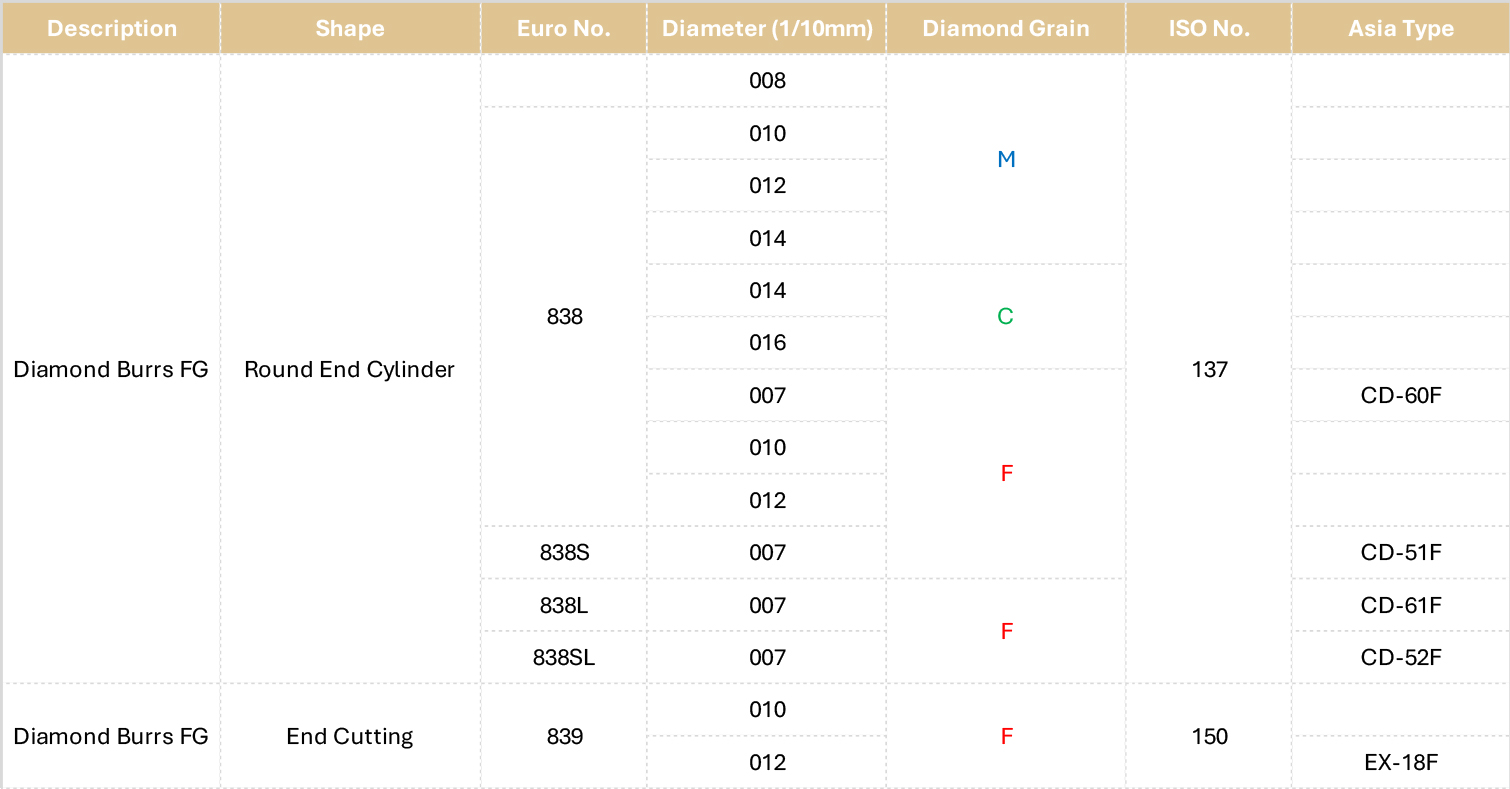
Task: Select the Diameter (1/10mm) header
Action: click(x=767, y=28)
